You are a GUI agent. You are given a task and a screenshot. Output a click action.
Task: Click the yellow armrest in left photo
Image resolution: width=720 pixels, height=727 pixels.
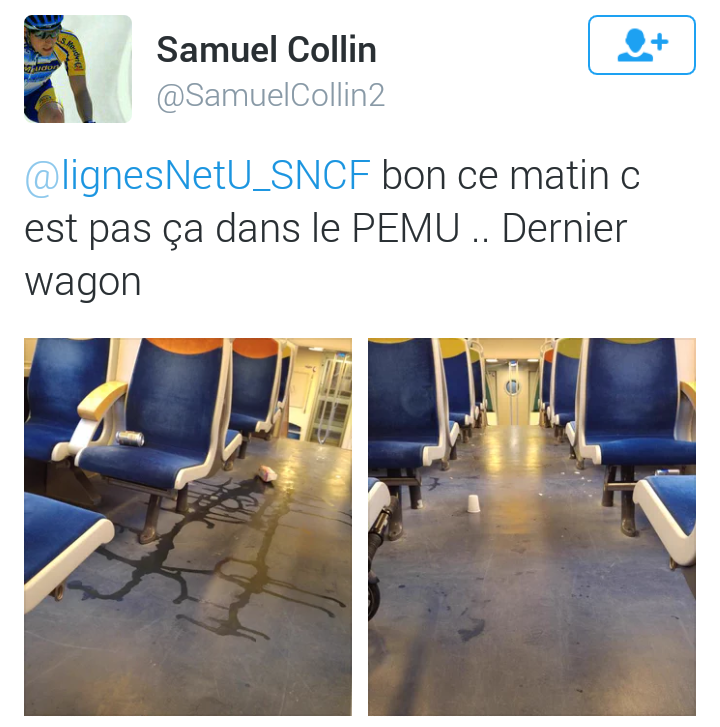click(x=102, y=399)
